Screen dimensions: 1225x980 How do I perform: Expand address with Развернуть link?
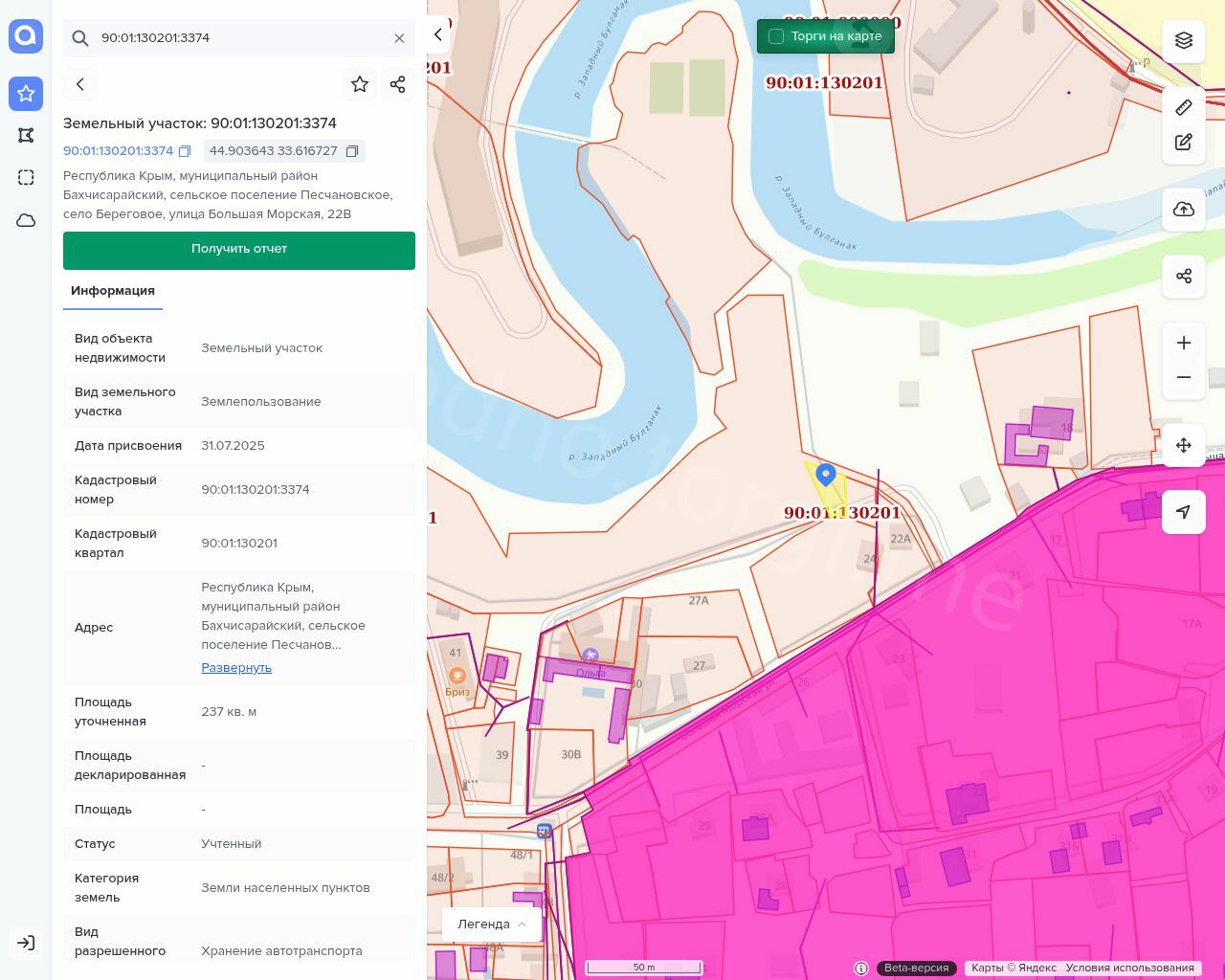236,667
